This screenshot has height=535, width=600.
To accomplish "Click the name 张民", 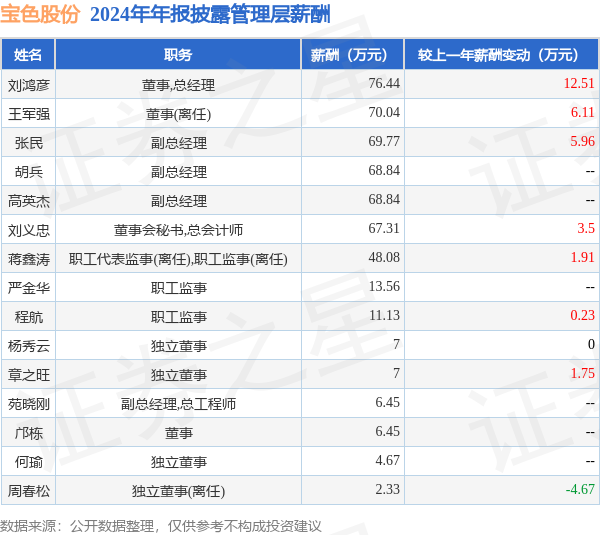I will click(29, 143).
